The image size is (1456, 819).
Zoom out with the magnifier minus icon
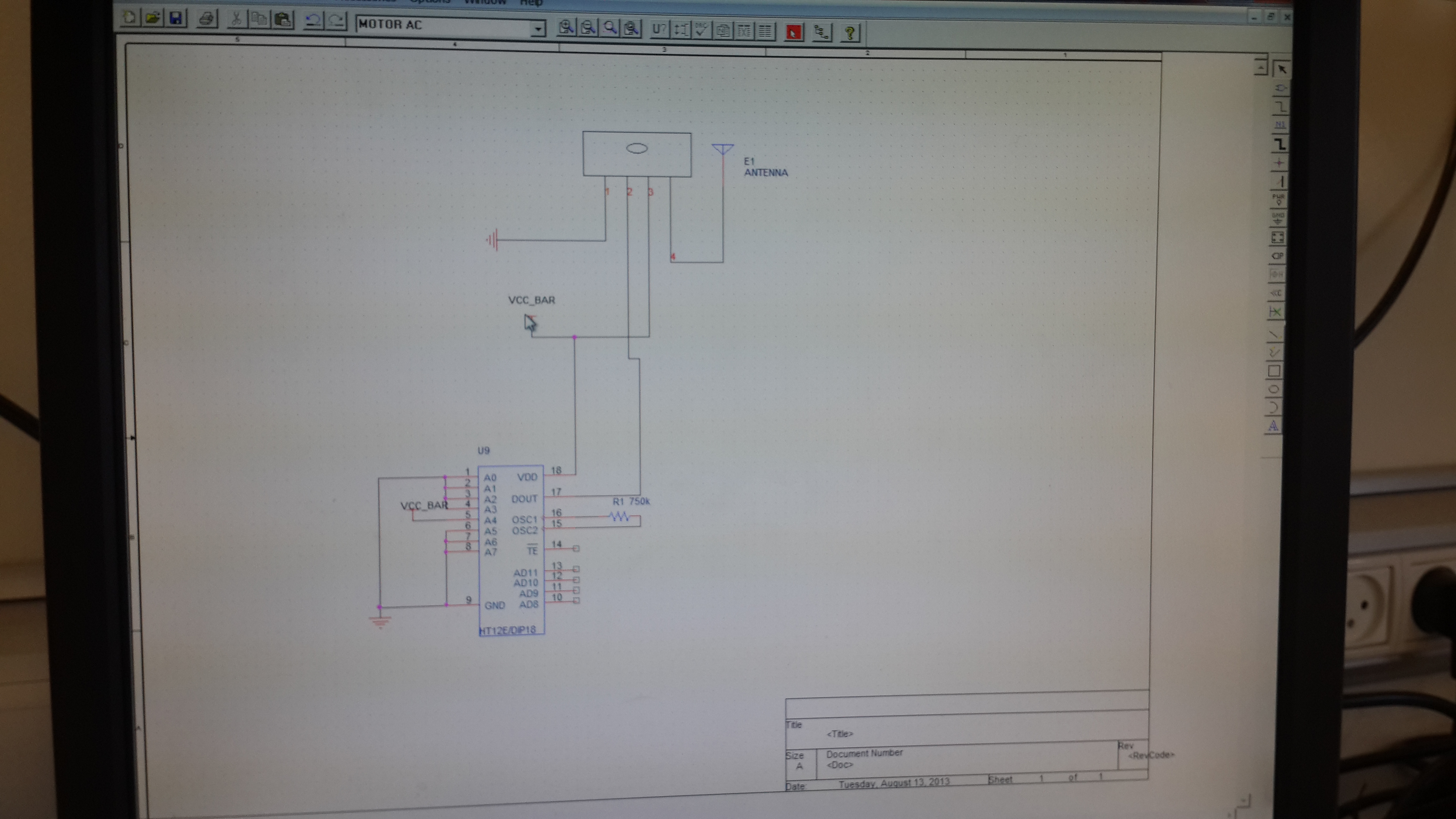tap(588, 28)
